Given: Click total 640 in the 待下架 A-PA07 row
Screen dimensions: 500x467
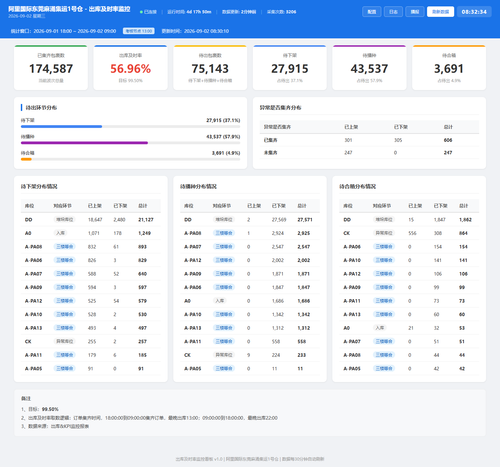Looking at the screenshot, I should [x=142, y=274].
